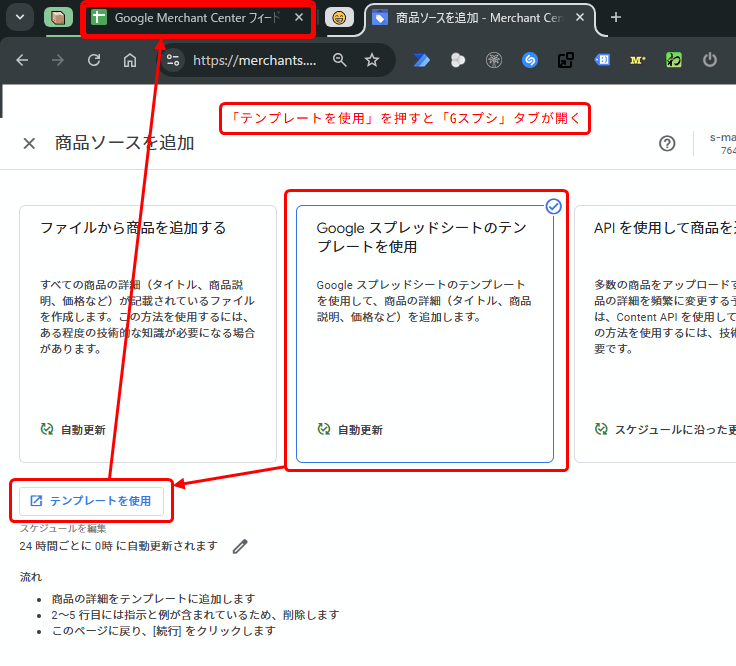This screenshot has width=736, height=666.
Task: Close the Google Merchant Center feed tab
Action: [x=300, y=18]
